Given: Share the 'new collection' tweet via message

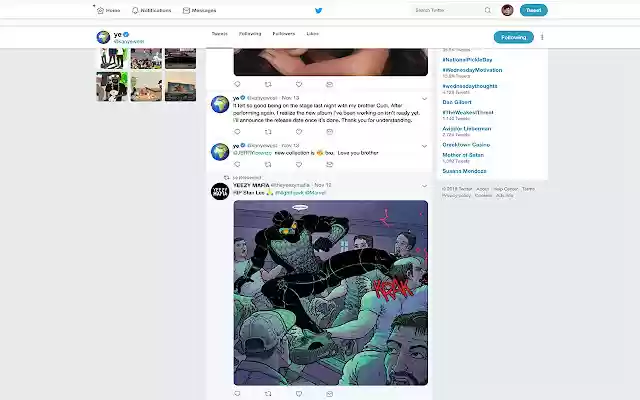Looking at the screenshot, I should click(329, 164).
